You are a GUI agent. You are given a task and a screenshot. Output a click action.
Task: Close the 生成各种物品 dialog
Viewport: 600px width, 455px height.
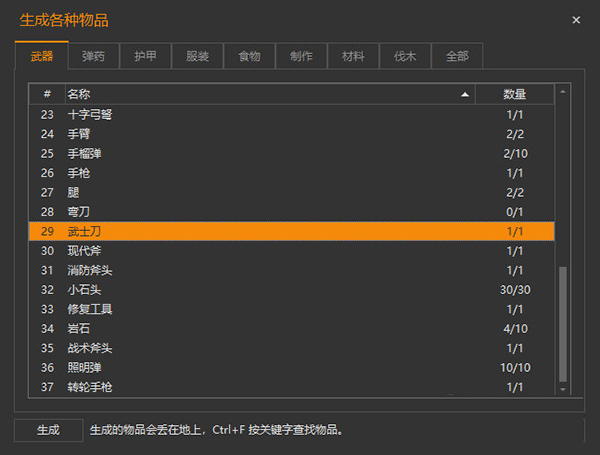(x=576, y=20)
